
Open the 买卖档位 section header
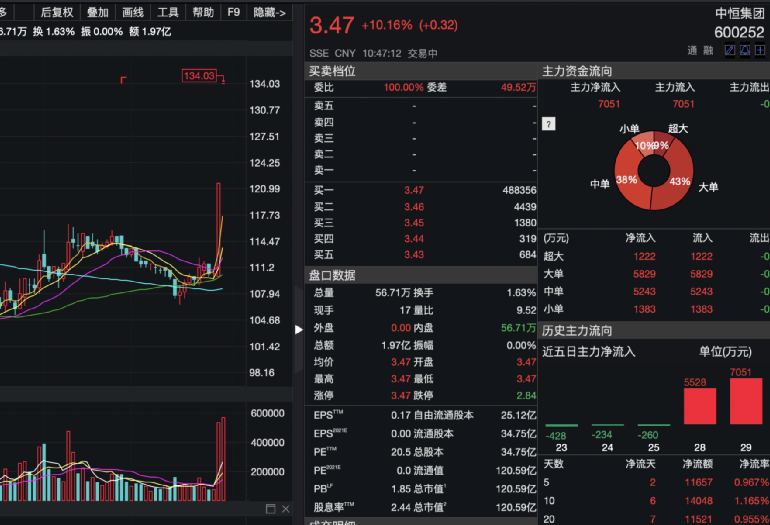coord(421,71)
